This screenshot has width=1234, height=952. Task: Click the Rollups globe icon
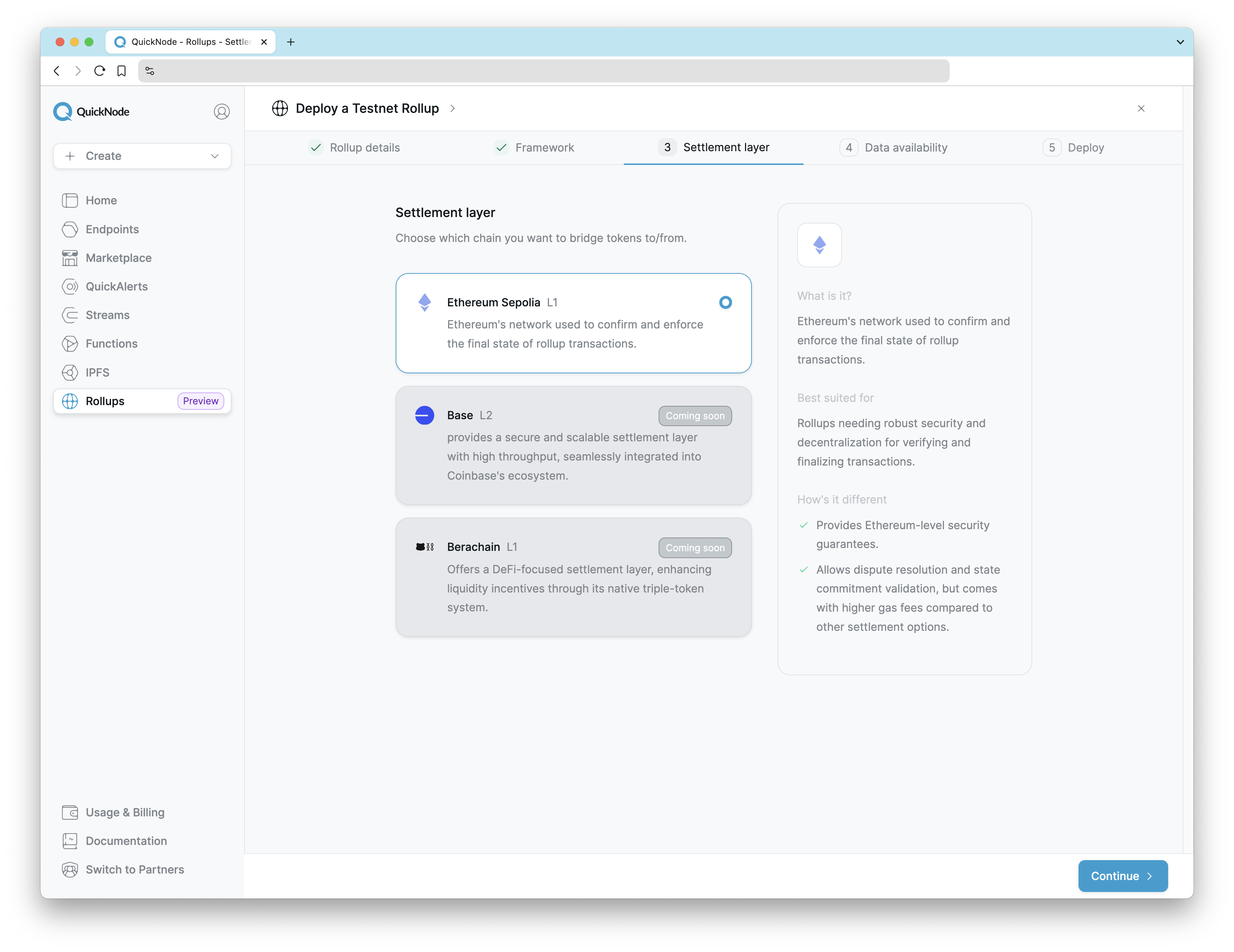point(69,401)
